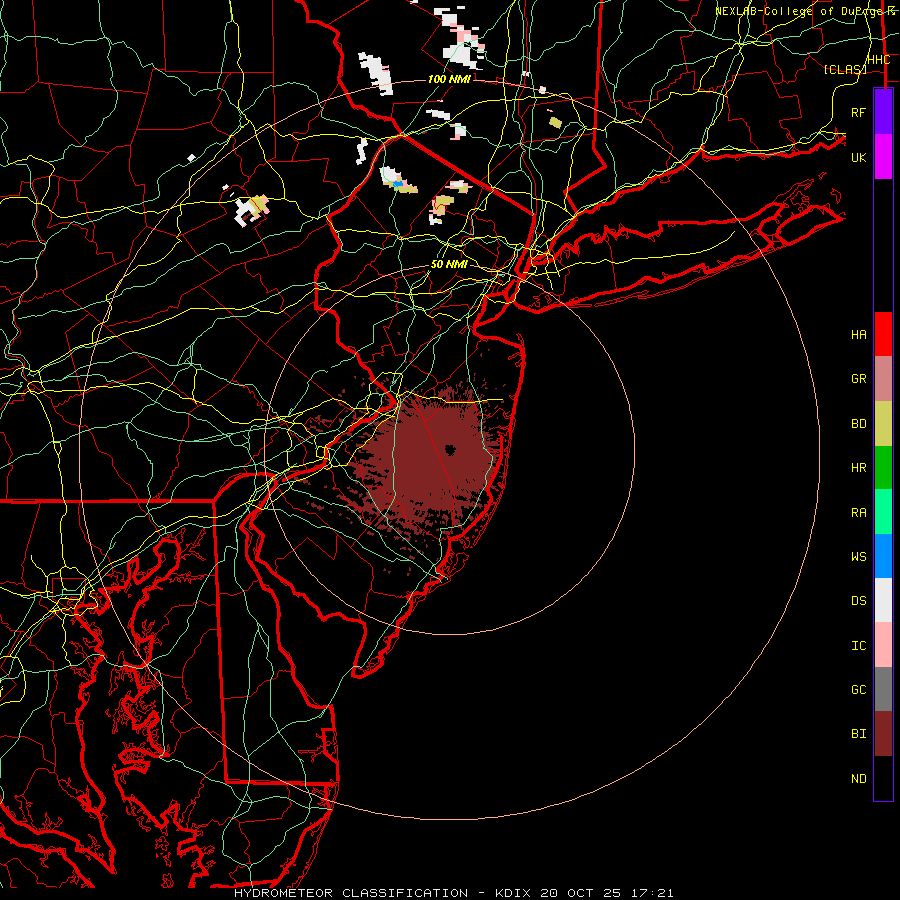900x900 pixels.
Task: Click the 'RA' legend label
Action: pos(859,513)
